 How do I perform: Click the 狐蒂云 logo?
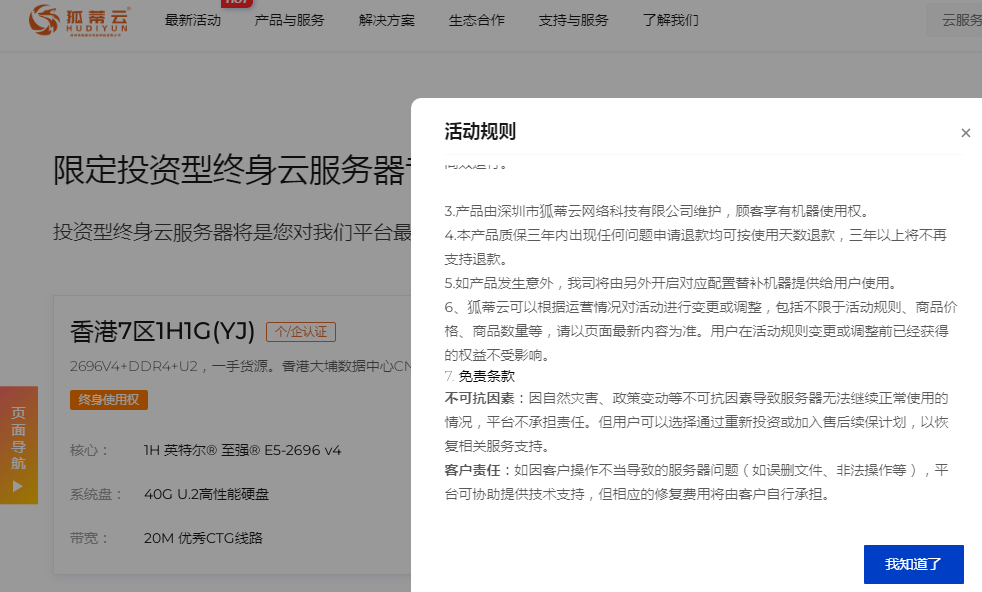pos(79,19)
